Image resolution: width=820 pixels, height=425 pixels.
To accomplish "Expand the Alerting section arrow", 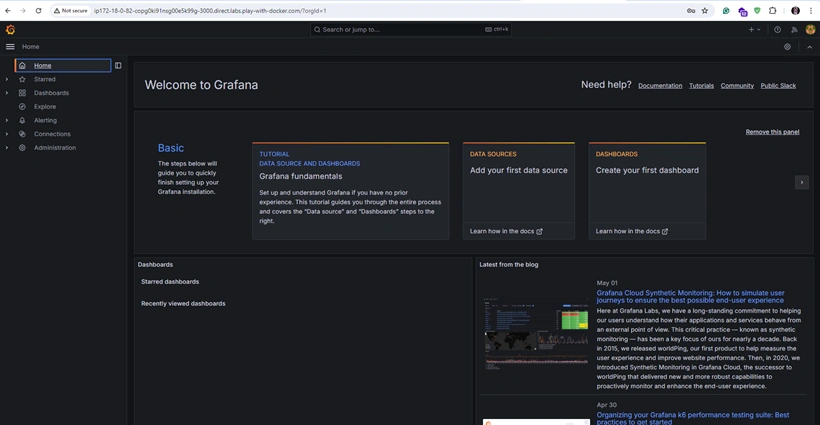I will 7,120.
